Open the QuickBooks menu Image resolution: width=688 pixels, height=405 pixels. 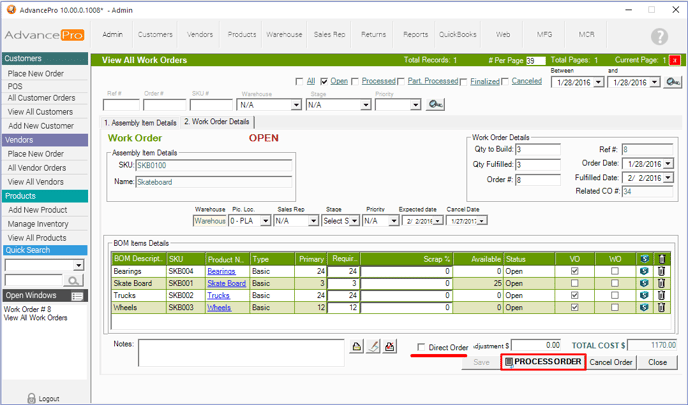[458, 34]
